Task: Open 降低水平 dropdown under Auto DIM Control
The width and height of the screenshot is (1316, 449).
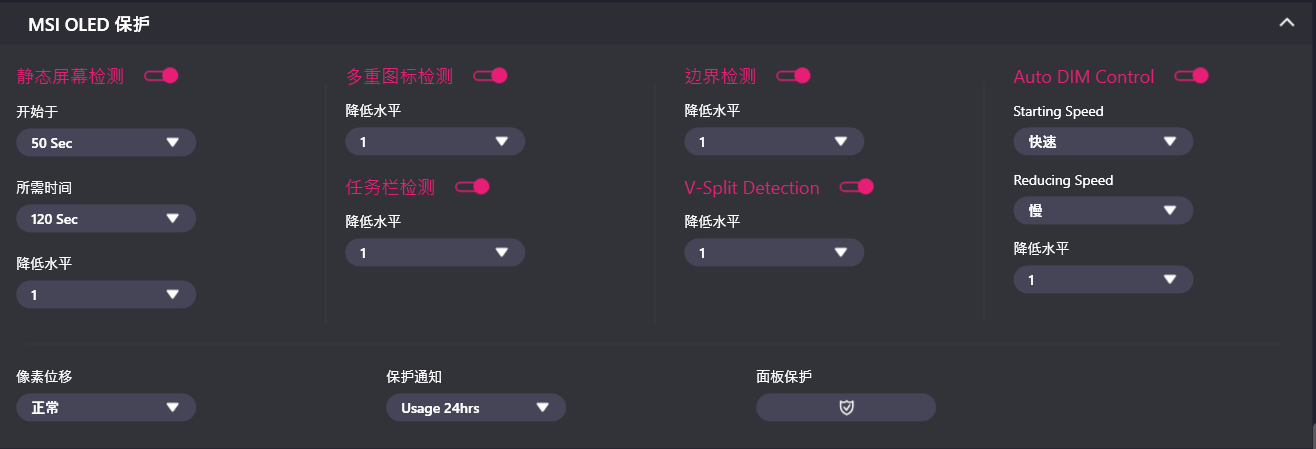Action: (x=1103, y=280)
